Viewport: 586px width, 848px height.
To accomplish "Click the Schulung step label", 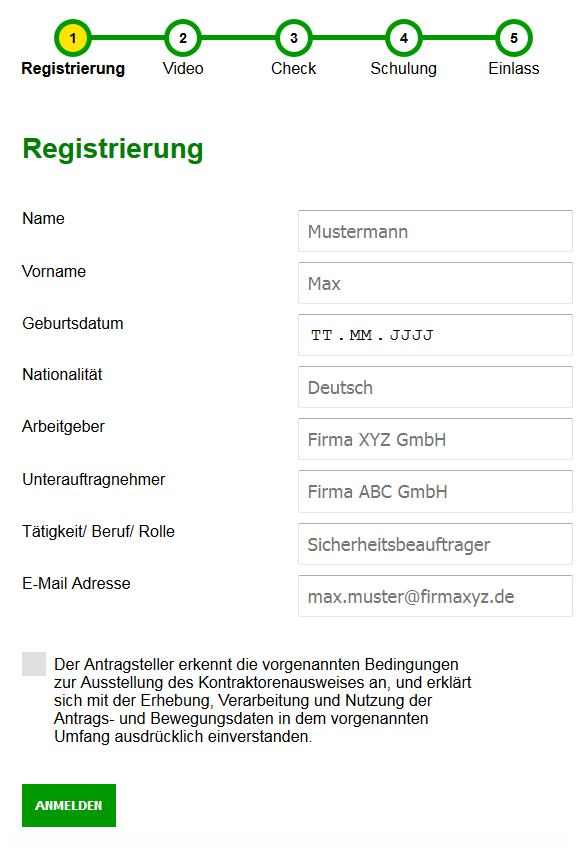I will tap(403, 69).
